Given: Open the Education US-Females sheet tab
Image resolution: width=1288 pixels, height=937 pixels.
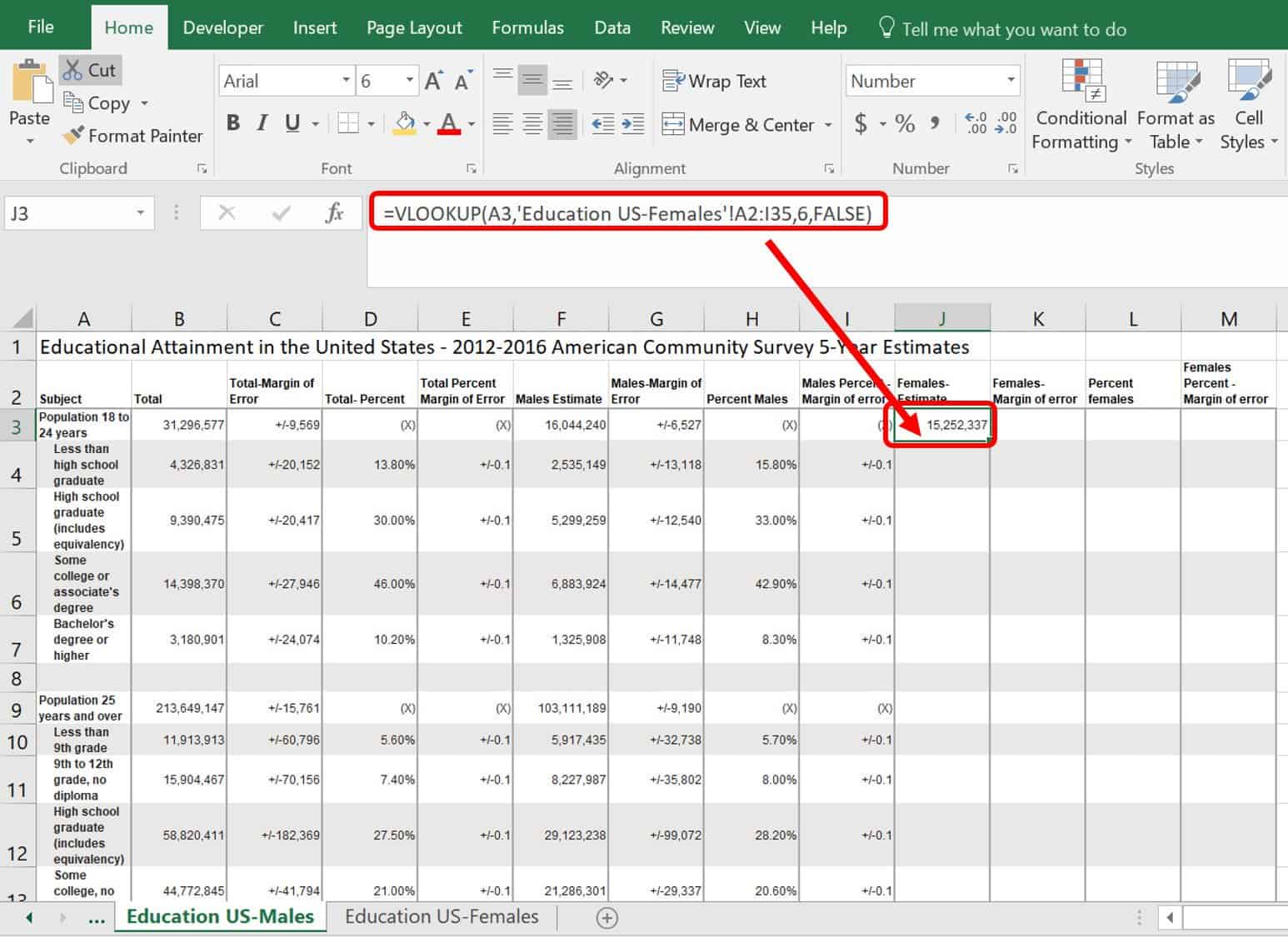Looking at the screenshot, I should [x=442, y=916].
